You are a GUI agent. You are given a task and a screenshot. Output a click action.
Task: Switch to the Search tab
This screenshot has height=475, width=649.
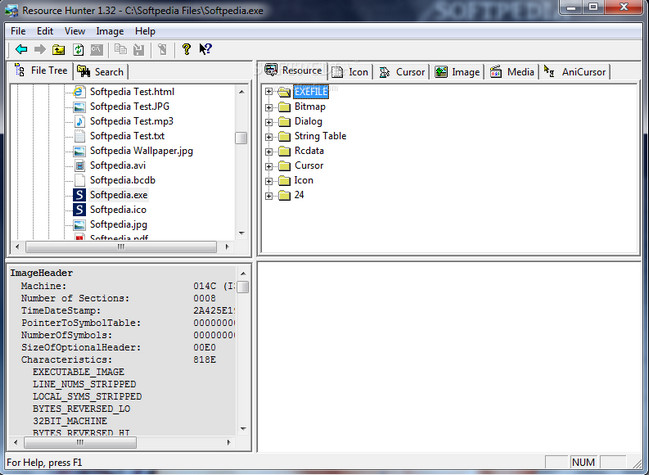[x=101, y=71]
